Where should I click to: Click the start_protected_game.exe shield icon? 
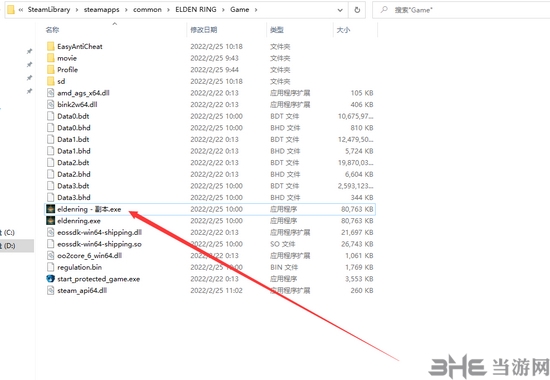(51, 279)
